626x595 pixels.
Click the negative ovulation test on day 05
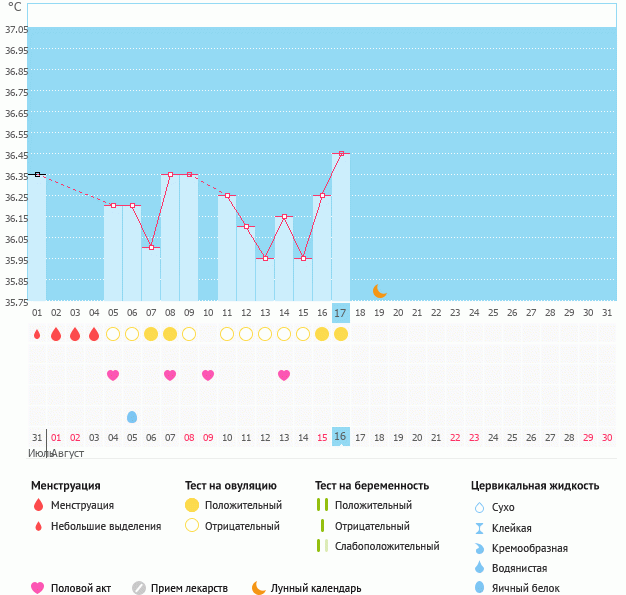113,334
